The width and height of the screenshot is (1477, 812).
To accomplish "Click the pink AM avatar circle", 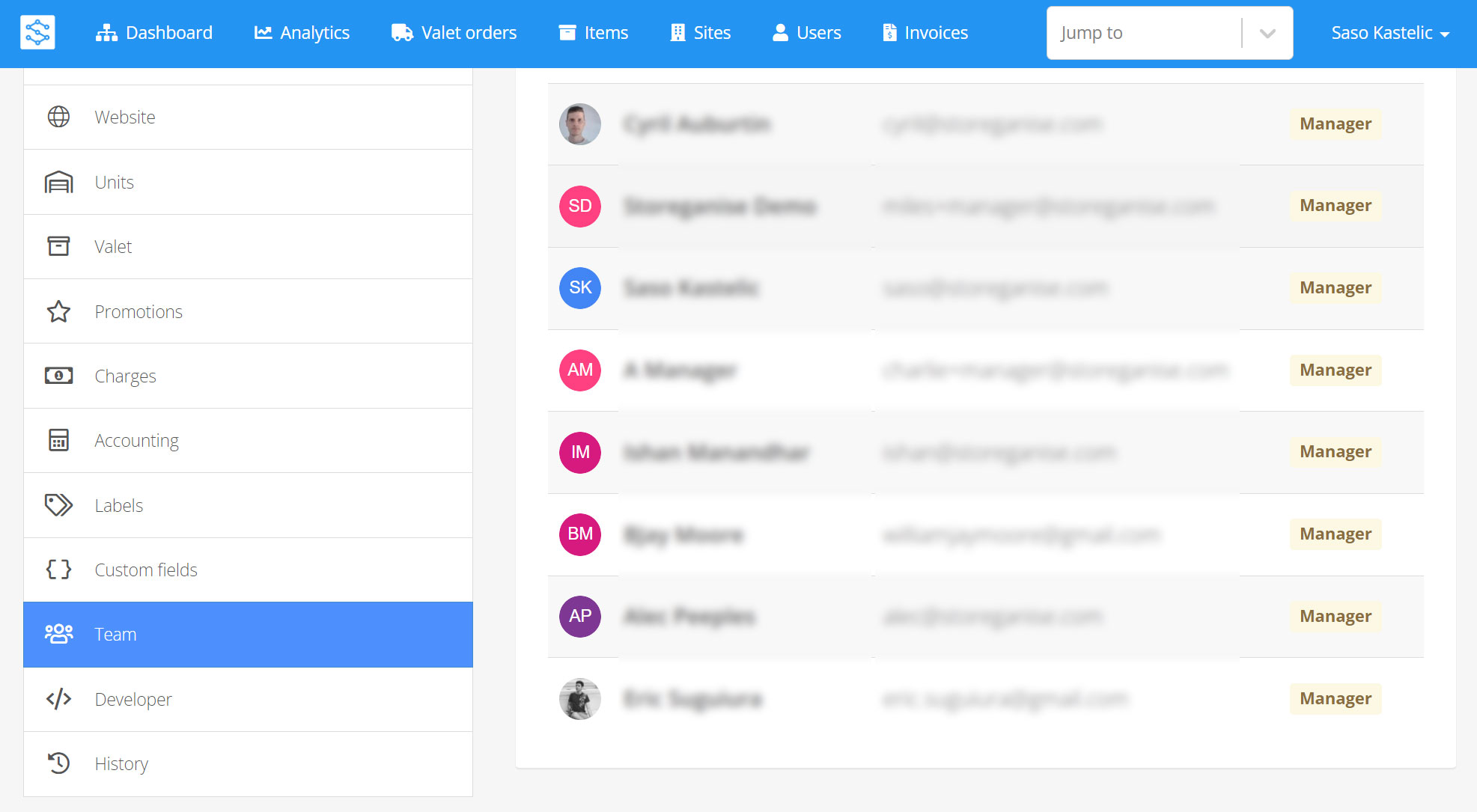I will [x=580, y=370].
